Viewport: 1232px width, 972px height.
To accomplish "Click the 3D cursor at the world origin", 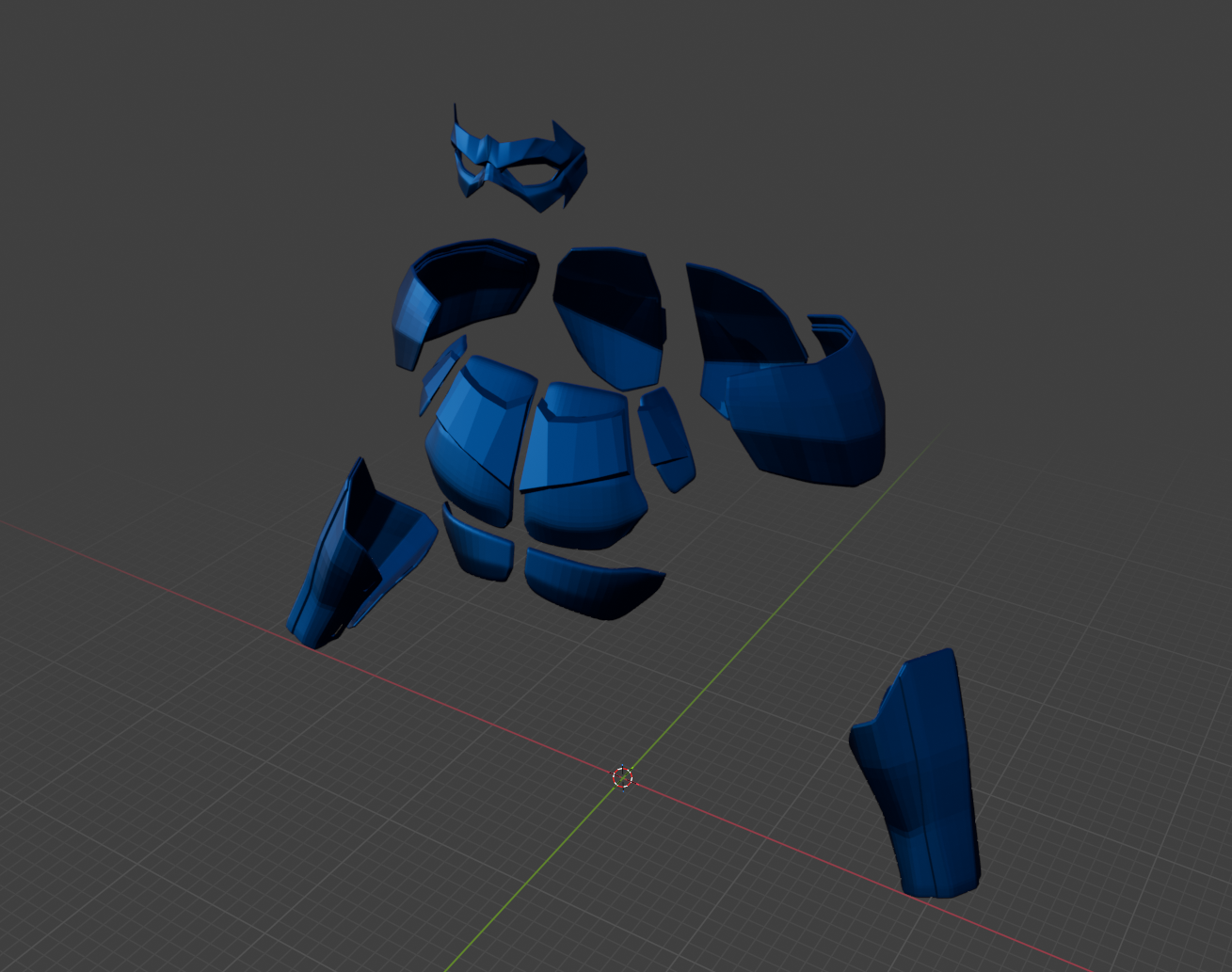I will point(622,777).
